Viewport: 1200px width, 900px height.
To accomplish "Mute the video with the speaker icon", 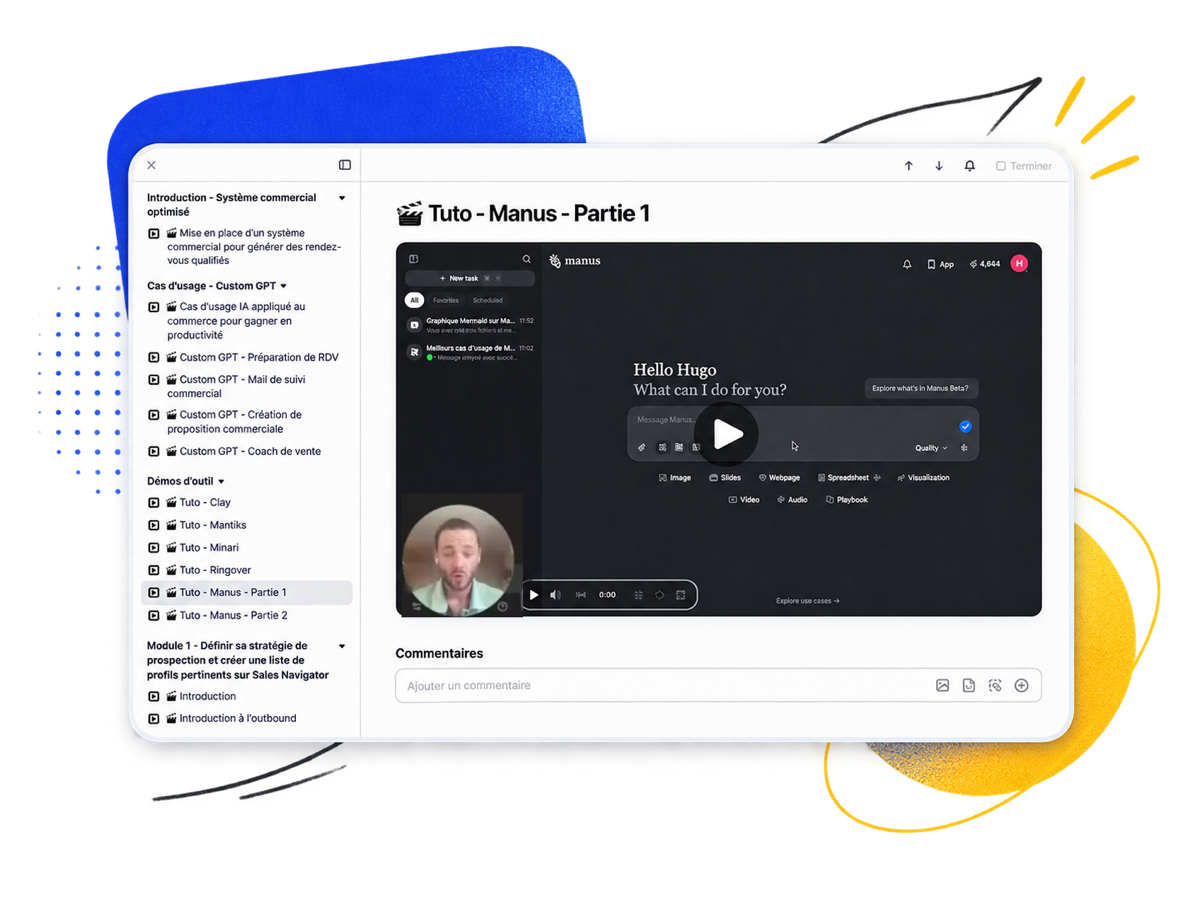I will coord(555,595).
